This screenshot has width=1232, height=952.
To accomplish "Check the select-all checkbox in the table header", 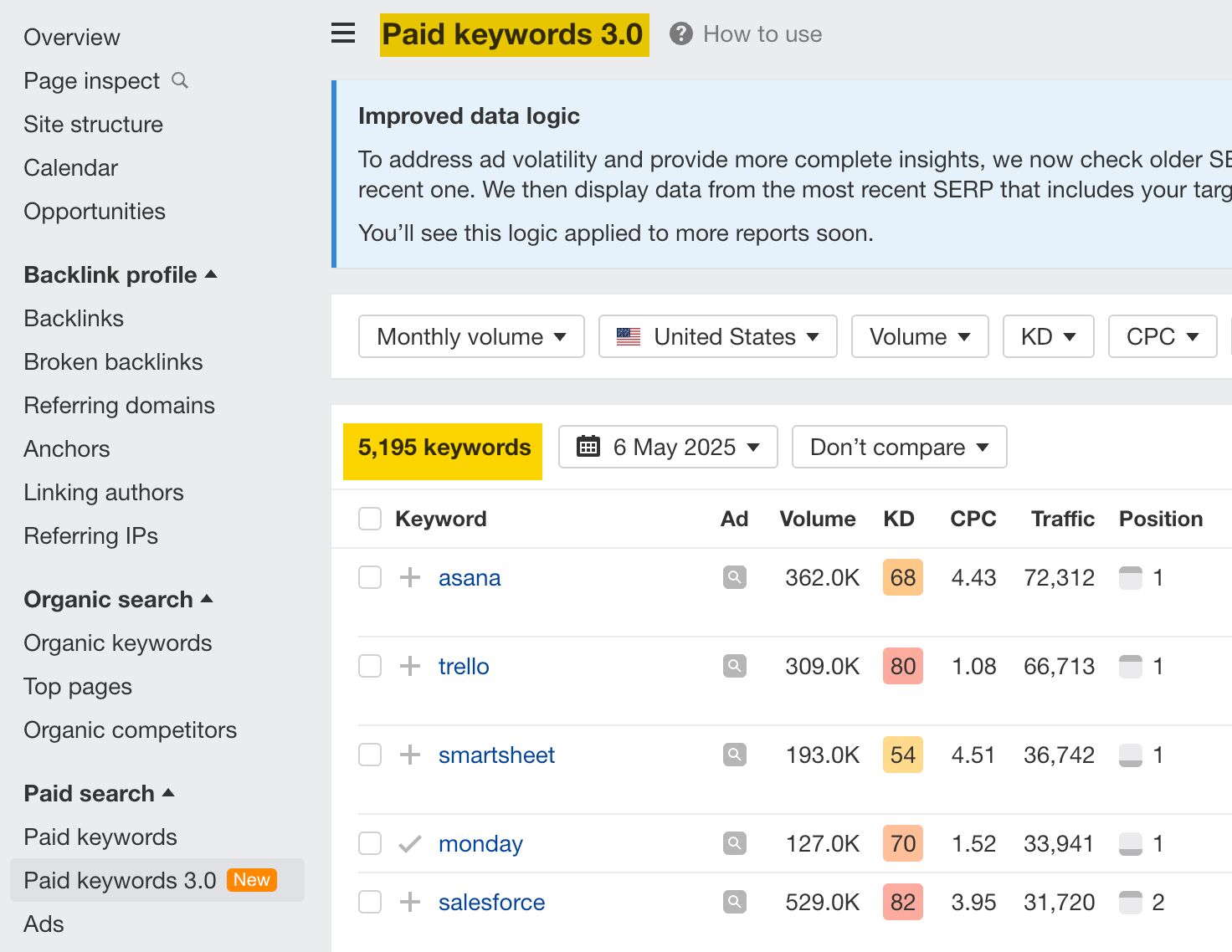I will tap(369, 518).
